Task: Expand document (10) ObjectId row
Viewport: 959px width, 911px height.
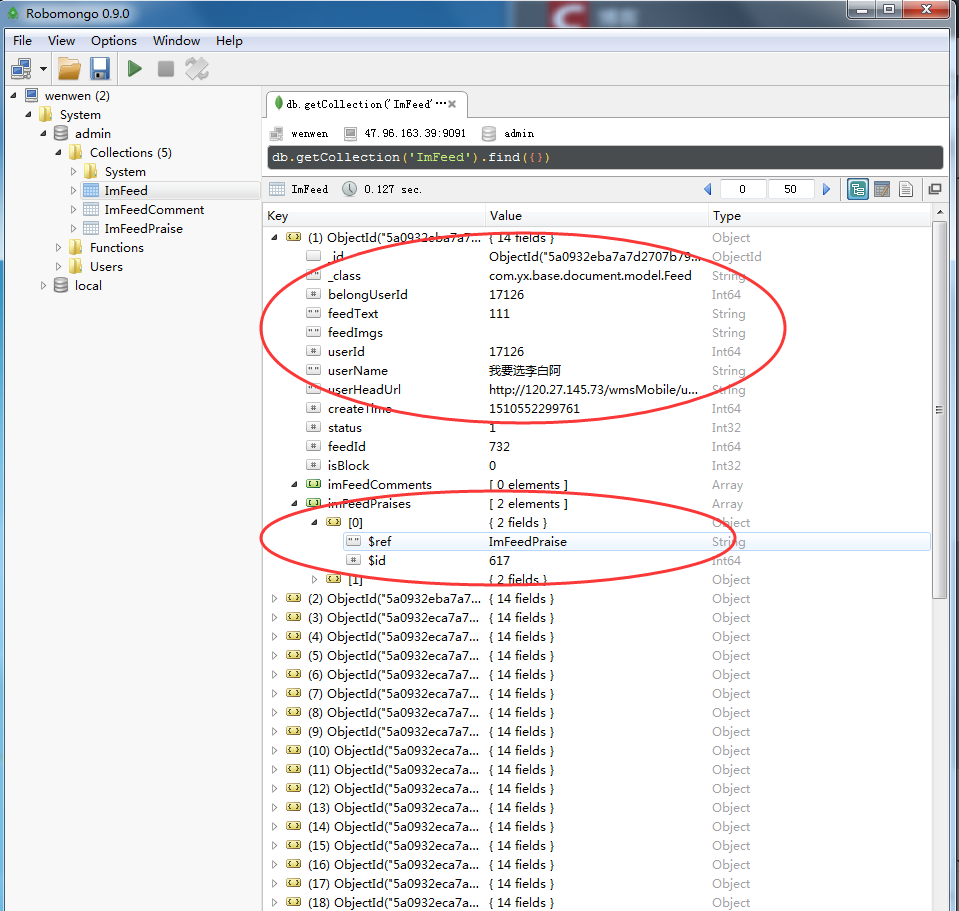Action: point(274,750)
